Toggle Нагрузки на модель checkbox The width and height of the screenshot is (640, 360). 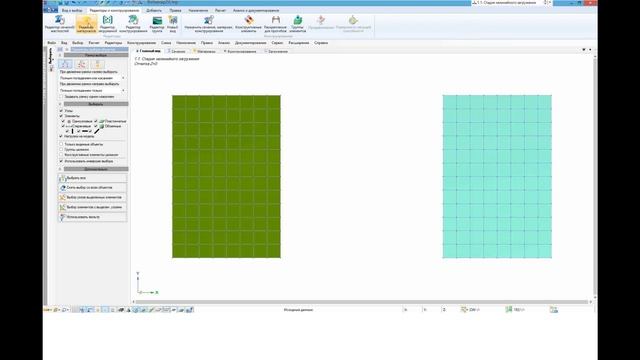tap(61, 136)
